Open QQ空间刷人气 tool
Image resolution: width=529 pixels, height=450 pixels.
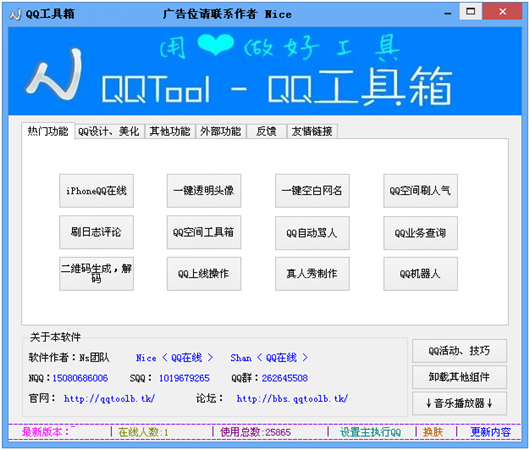tap(420, 191)
